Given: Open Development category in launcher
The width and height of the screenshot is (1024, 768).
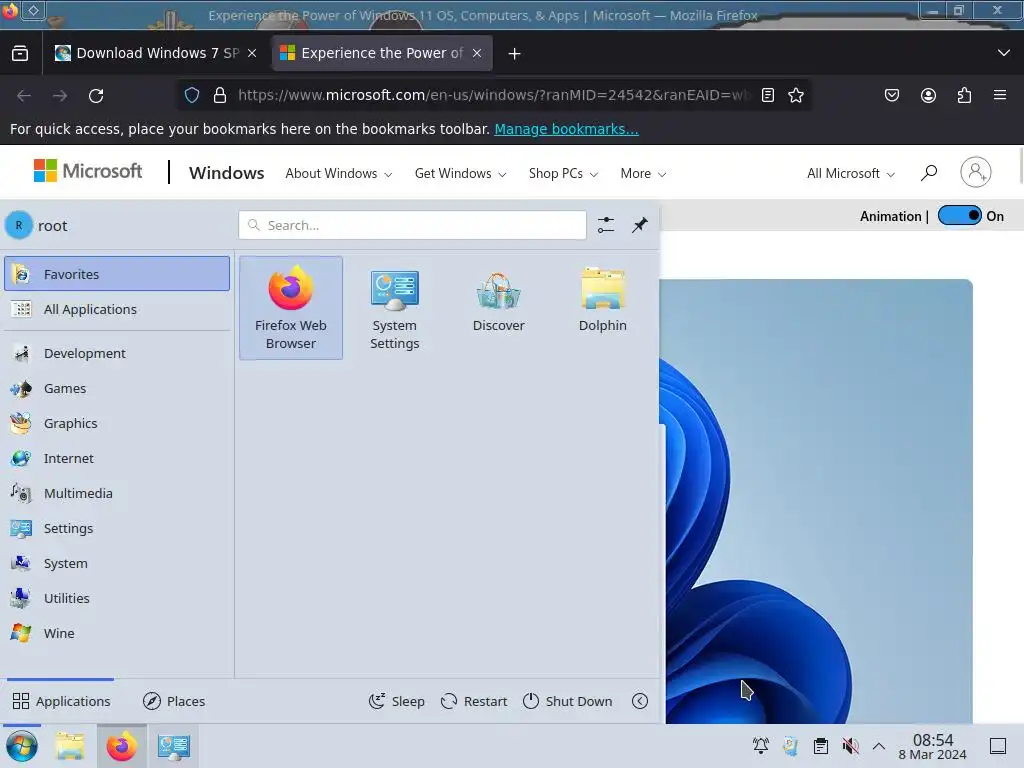Looking at the screenshot, I should 117,353.
